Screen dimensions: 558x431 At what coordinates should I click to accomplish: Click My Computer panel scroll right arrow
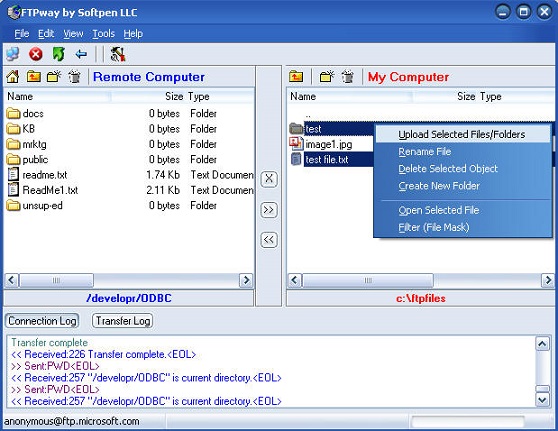(548, 280)
